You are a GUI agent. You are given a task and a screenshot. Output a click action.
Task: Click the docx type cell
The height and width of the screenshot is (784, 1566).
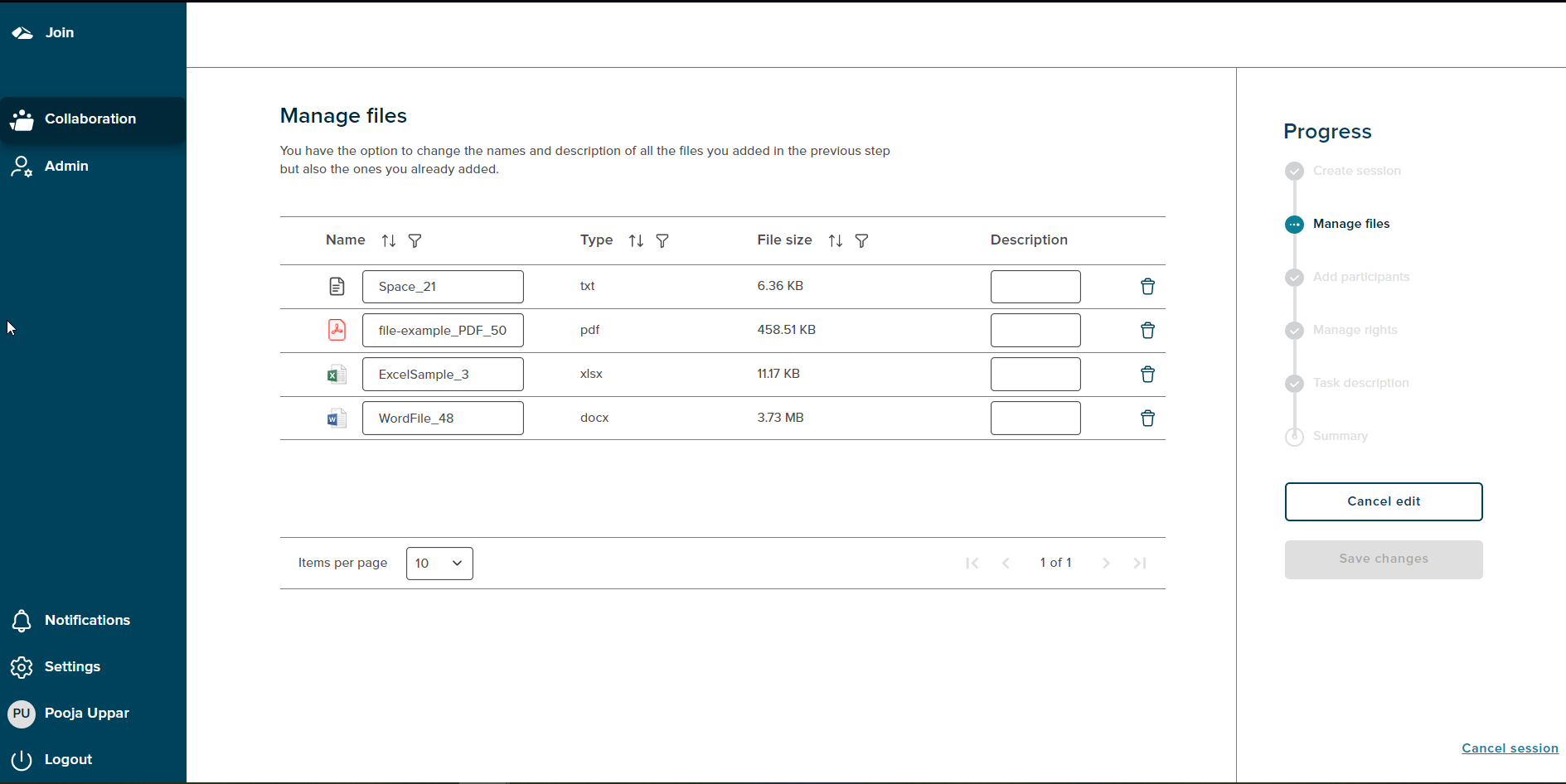(x=594, y=418)
